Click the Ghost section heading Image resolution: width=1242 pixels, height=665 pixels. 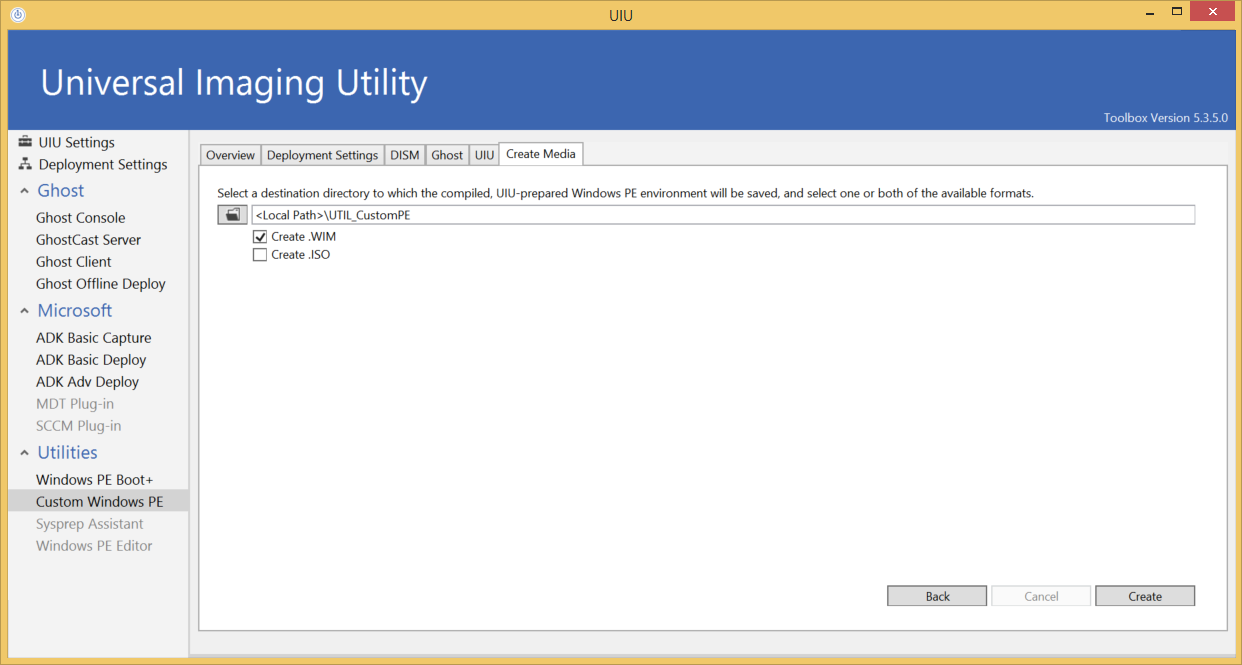[61, 191]
